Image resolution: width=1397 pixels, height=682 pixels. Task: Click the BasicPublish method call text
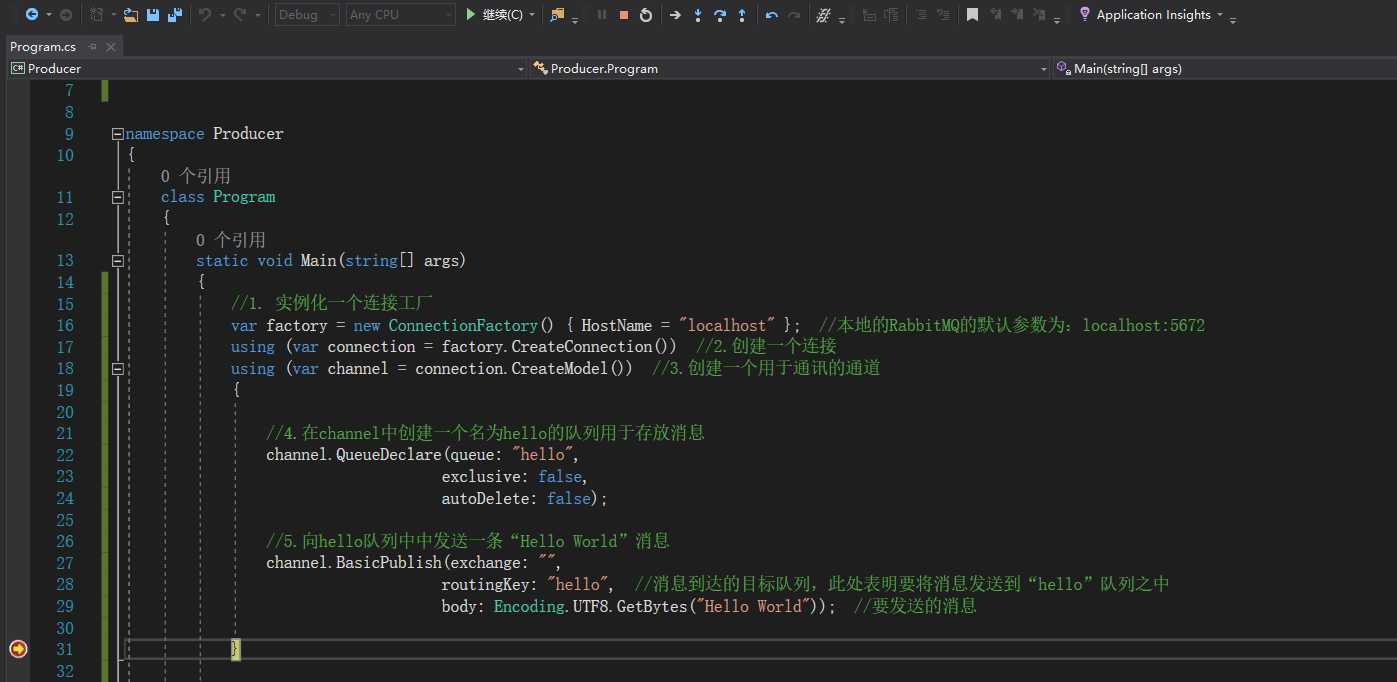click(388, 562)
